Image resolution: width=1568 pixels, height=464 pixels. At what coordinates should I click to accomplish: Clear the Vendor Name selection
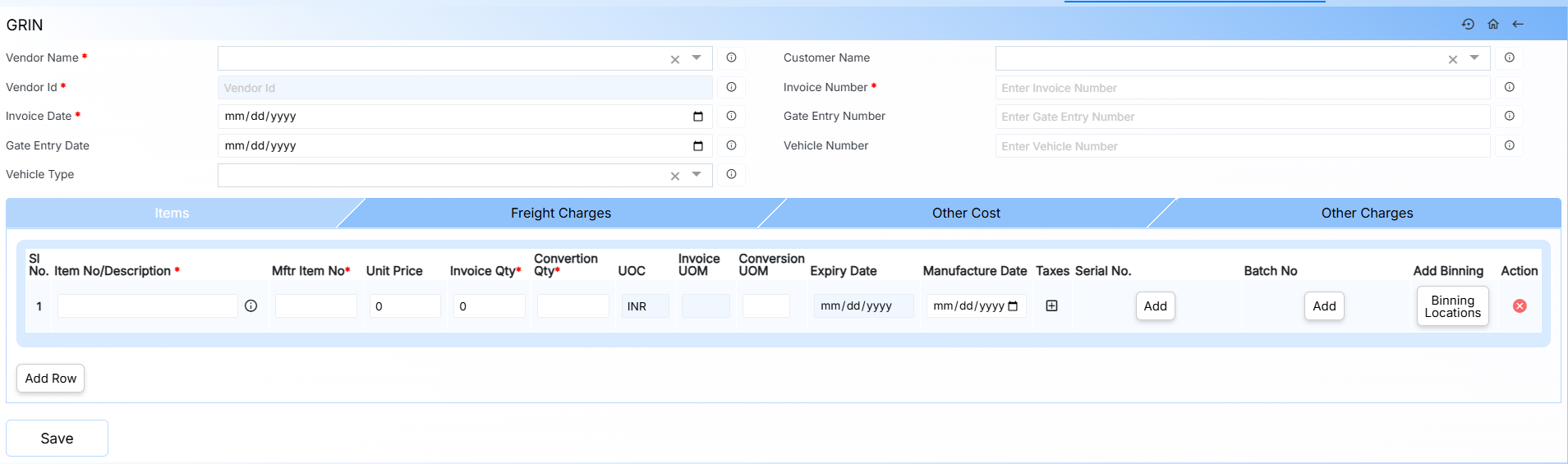(675, 59)
